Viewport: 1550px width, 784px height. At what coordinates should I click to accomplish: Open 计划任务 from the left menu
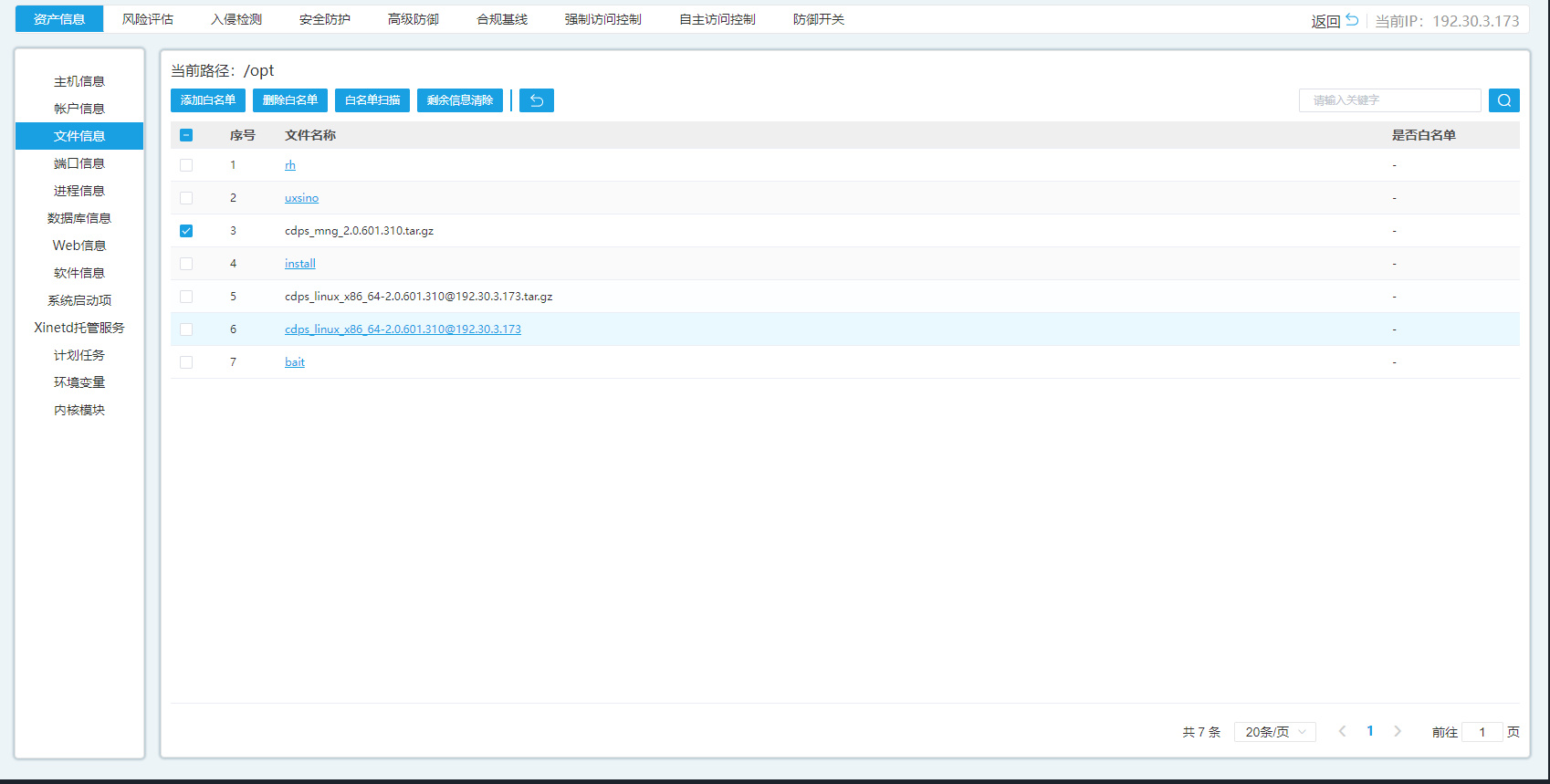79,355
